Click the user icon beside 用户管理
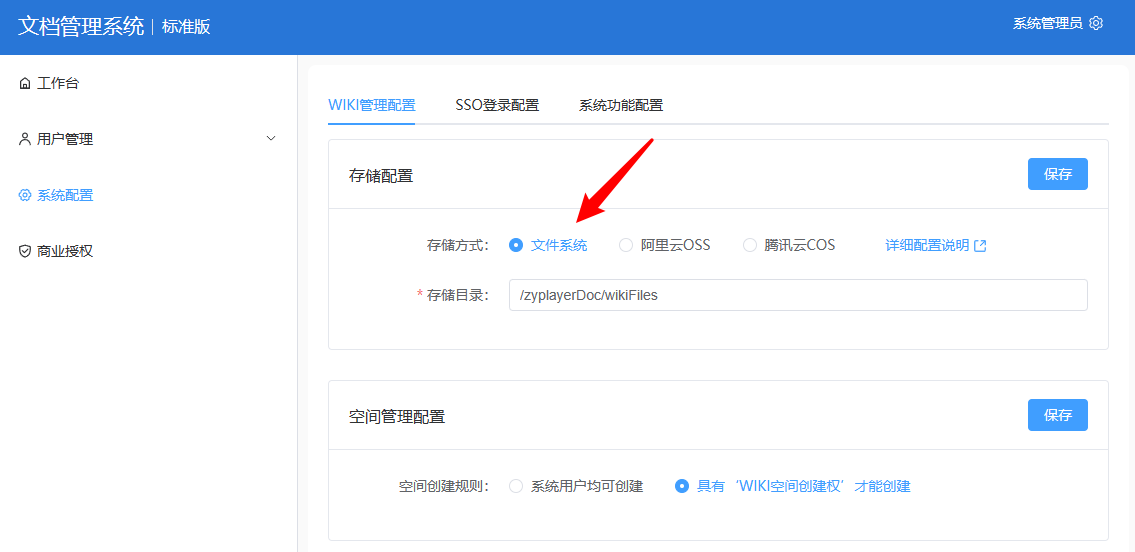This screenshot has width=1135, height=552. point(25,140)
